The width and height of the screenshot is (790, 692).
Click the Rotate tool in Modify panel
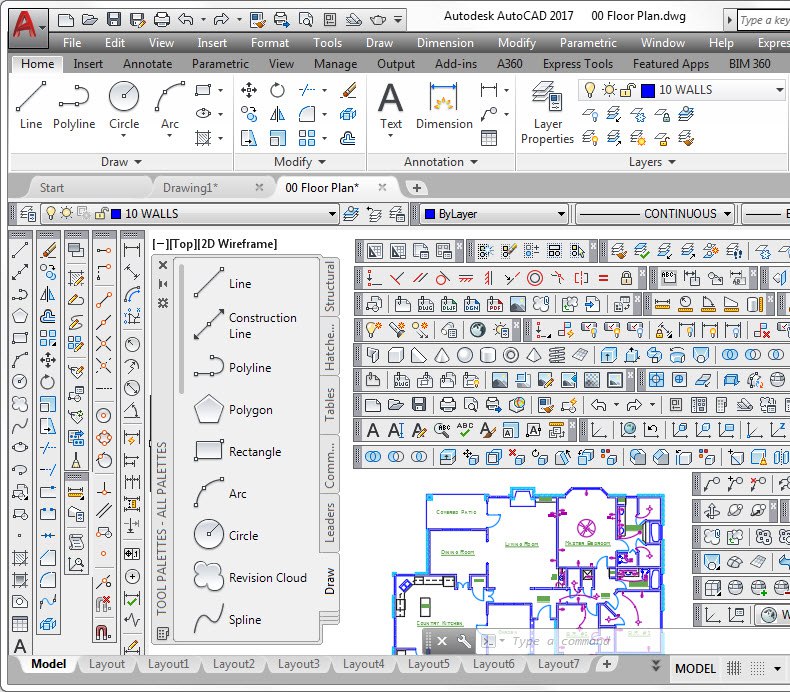tap(277, 90)
